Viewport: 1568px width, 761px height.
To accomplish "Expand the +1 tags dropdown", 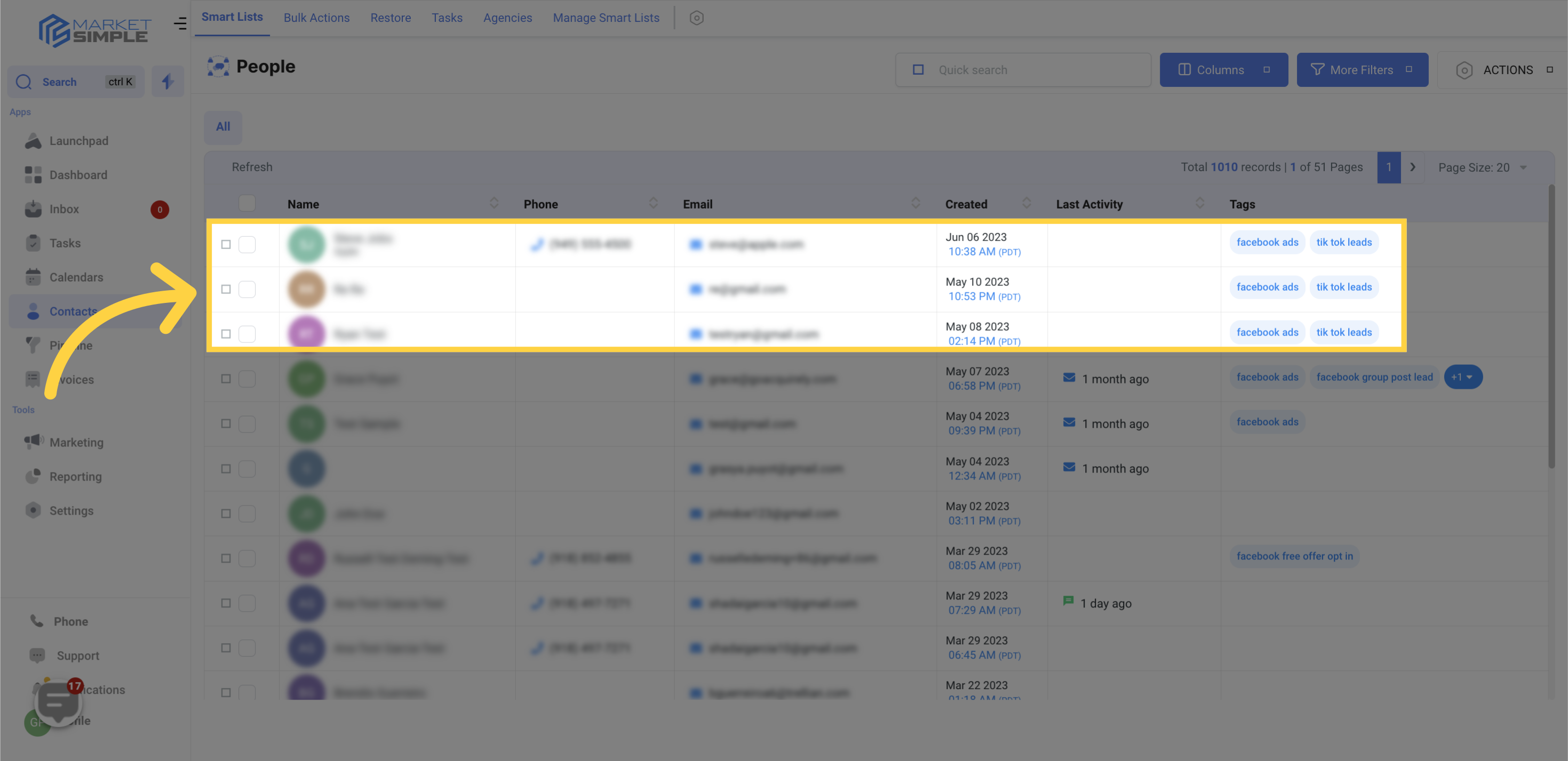I will point(1463,377).
